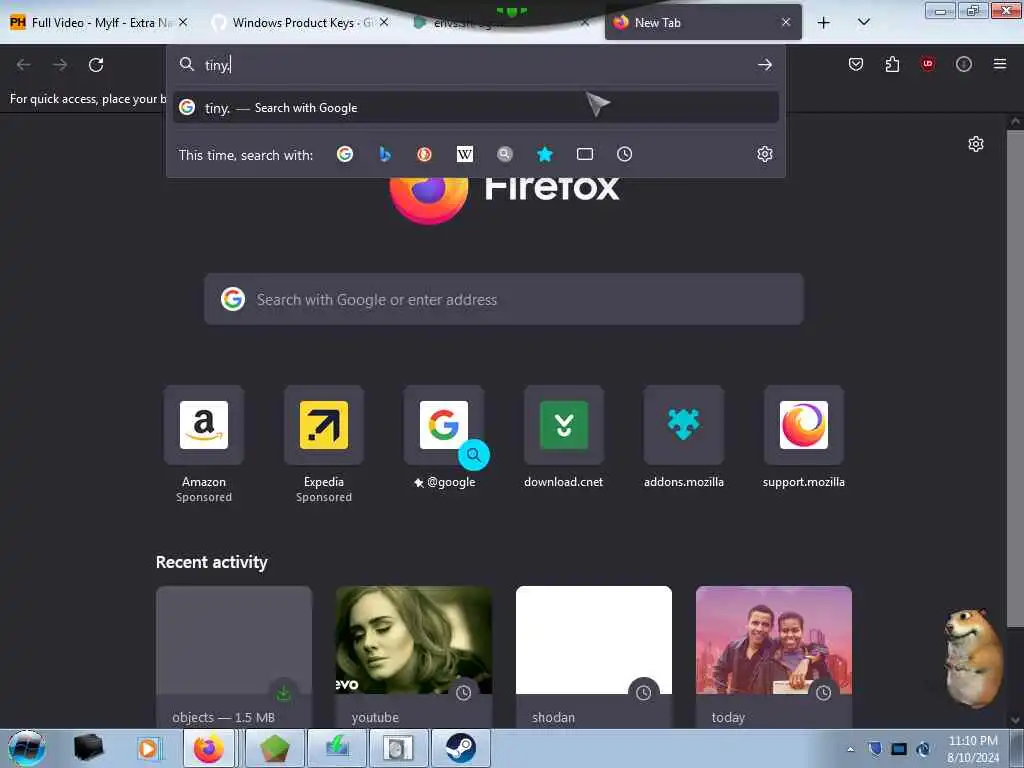
Task: Open the green lightning taskbar app
Action: click(336, 749)
